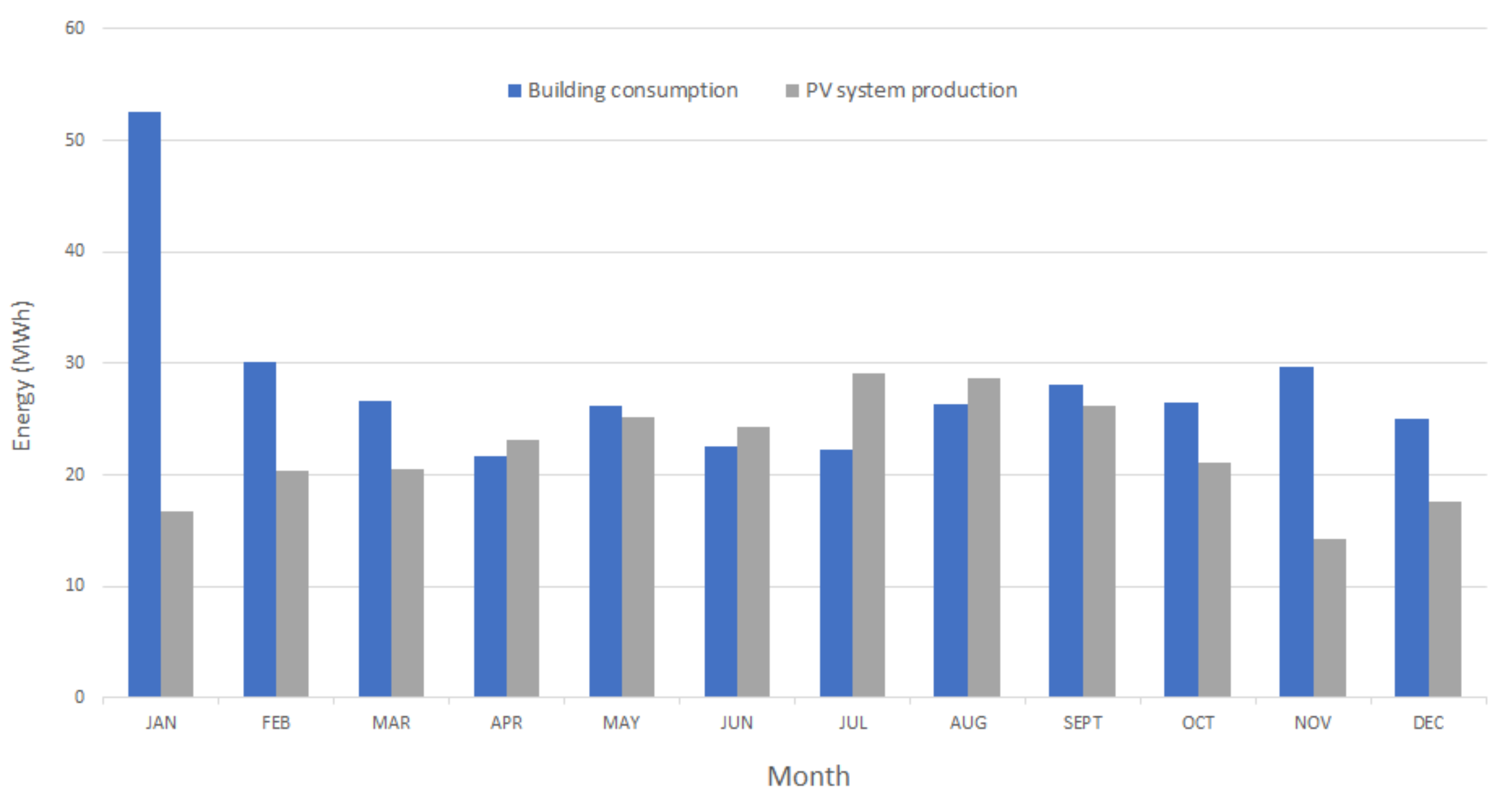The width and height of the screenshot is (1512, 799).
Task: Click the Building consumption legend label
Action: (632, 90)
